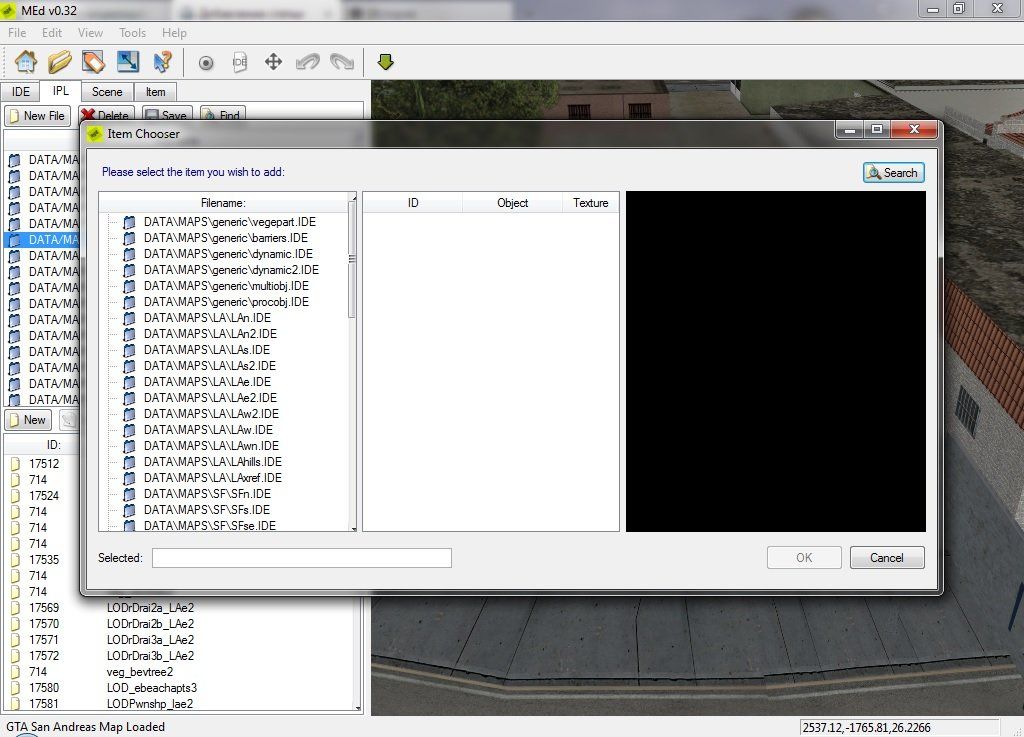
Task: Click the house toolbar icon
Action: (26, 62)
